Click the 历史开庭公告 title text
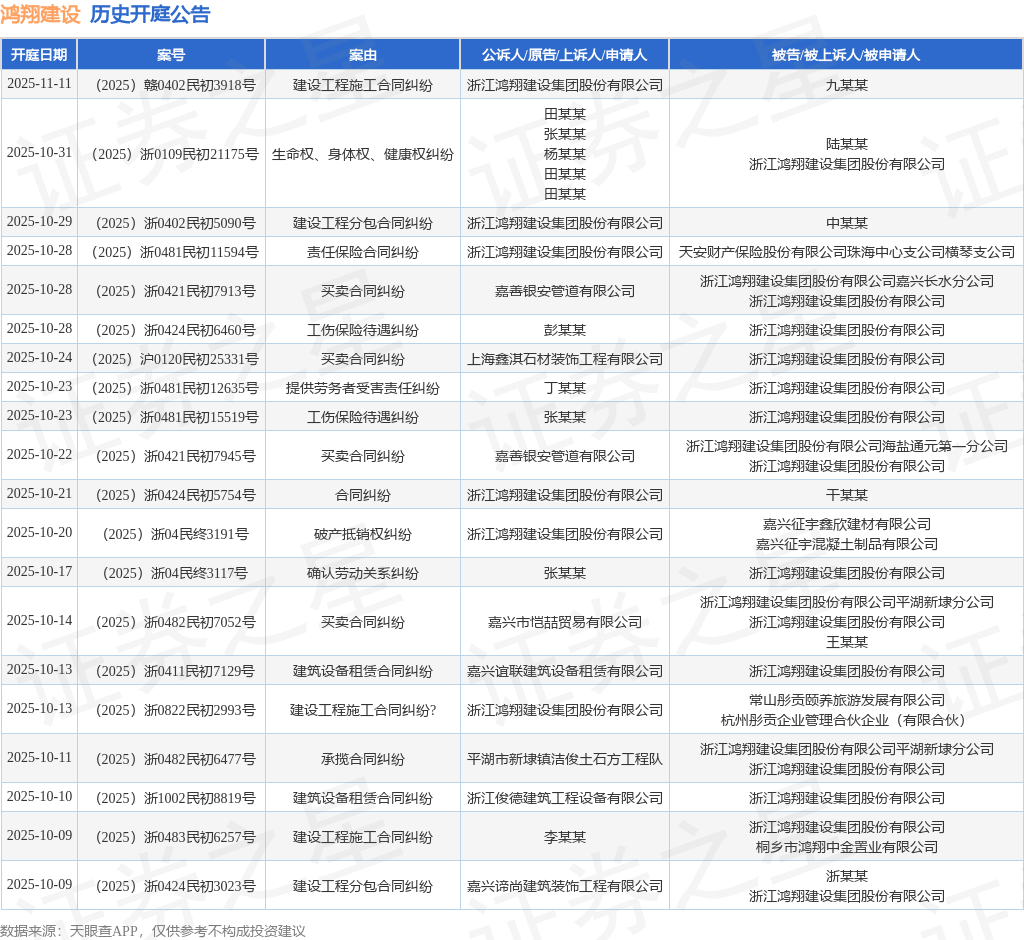Image resolution: width=1024 pixels, height=940 pixels. point(150,14)
